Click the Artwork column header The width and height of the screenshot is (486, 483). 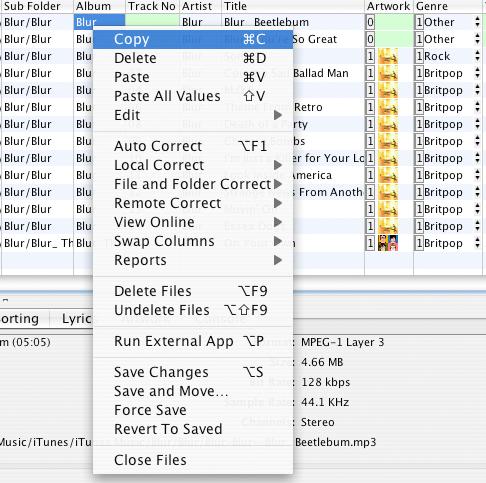389,6
